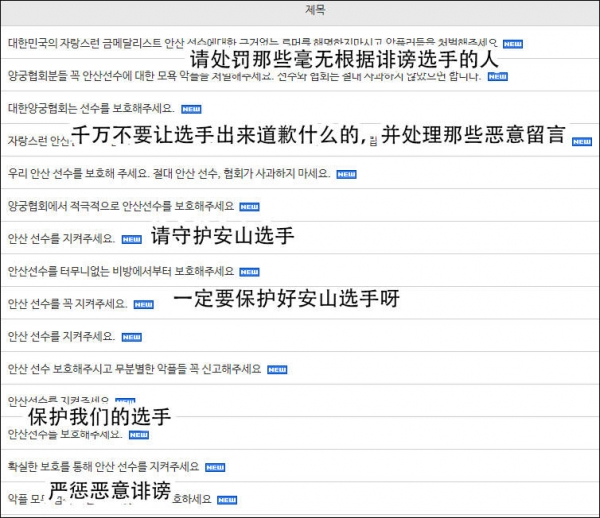
Task: Open post about 터무니없는 비방에서부터 보호해주세요
Action: coord(120,271)
